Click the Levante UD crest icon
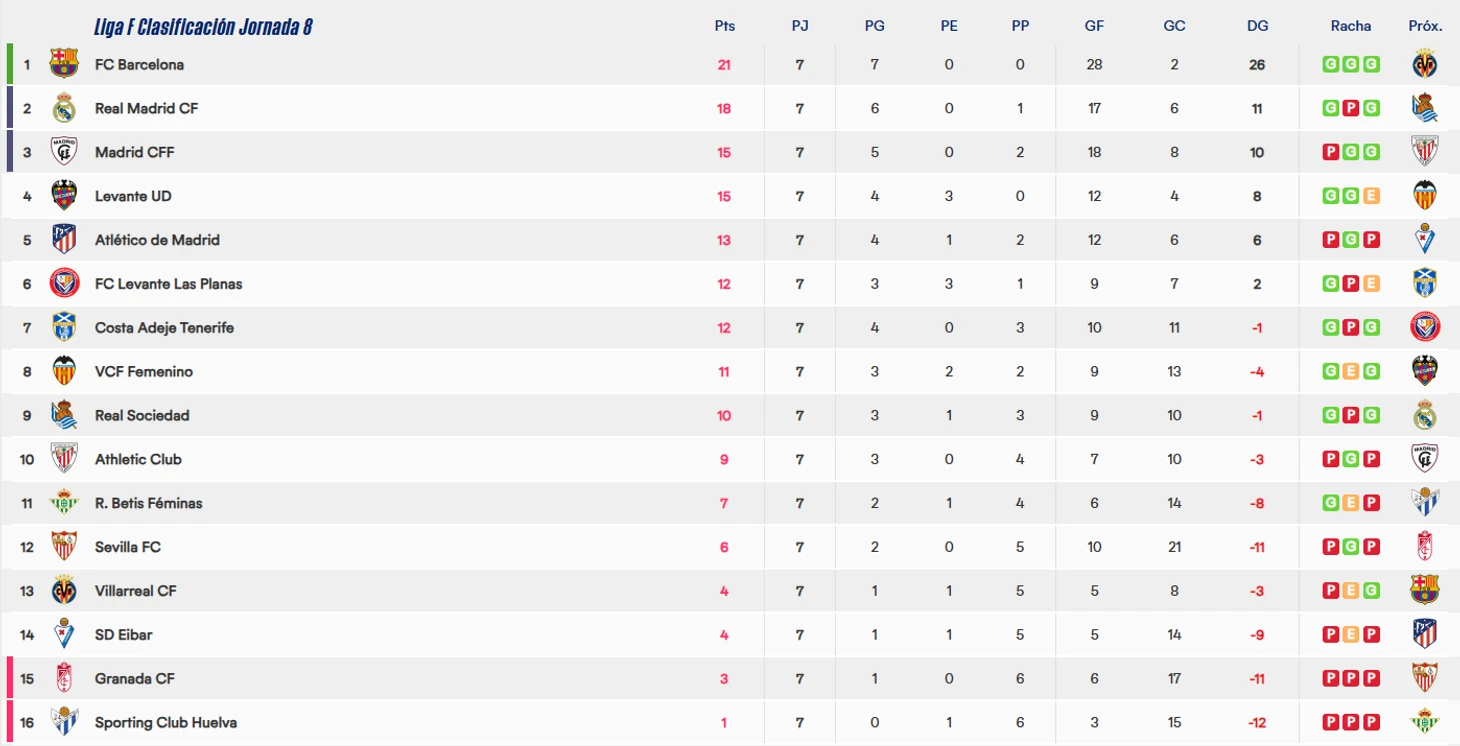Image resolution: width=1460 pixels, height=746 pixels. 64,196
